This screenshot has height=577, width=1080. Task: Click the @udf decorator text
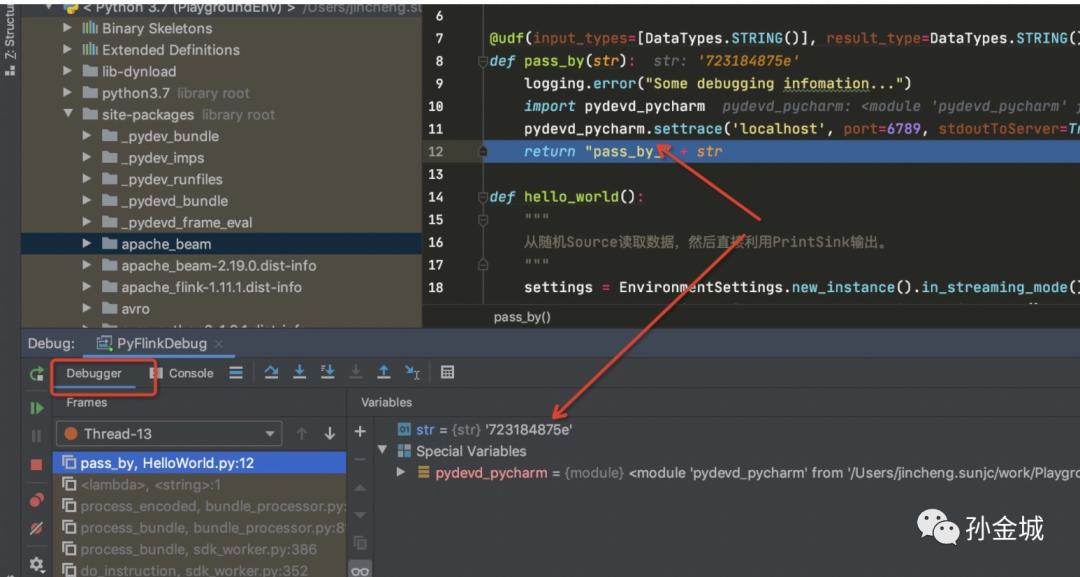[x=507, y=38]
